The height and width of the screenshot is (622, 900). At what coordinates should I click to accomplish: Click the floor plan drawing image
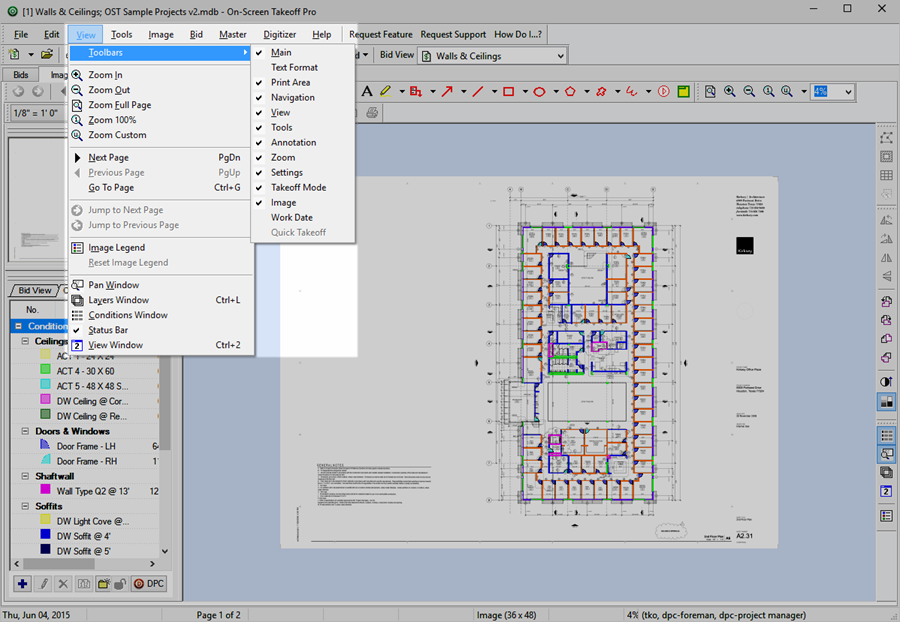(x=585, y=363)
